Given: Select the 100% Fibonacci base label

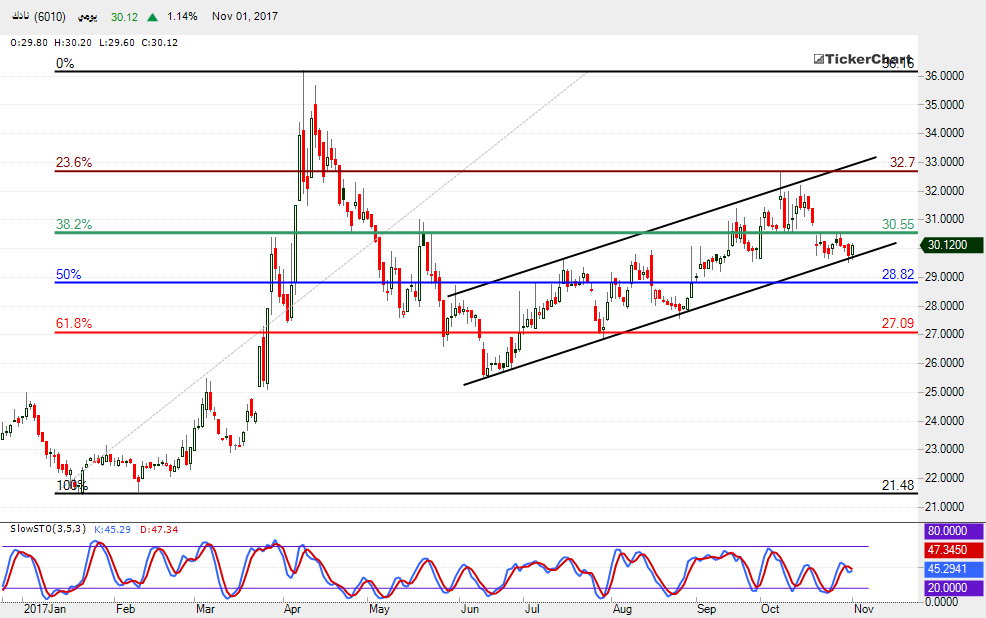Looking at the screenshot, I should coord(71,486).
